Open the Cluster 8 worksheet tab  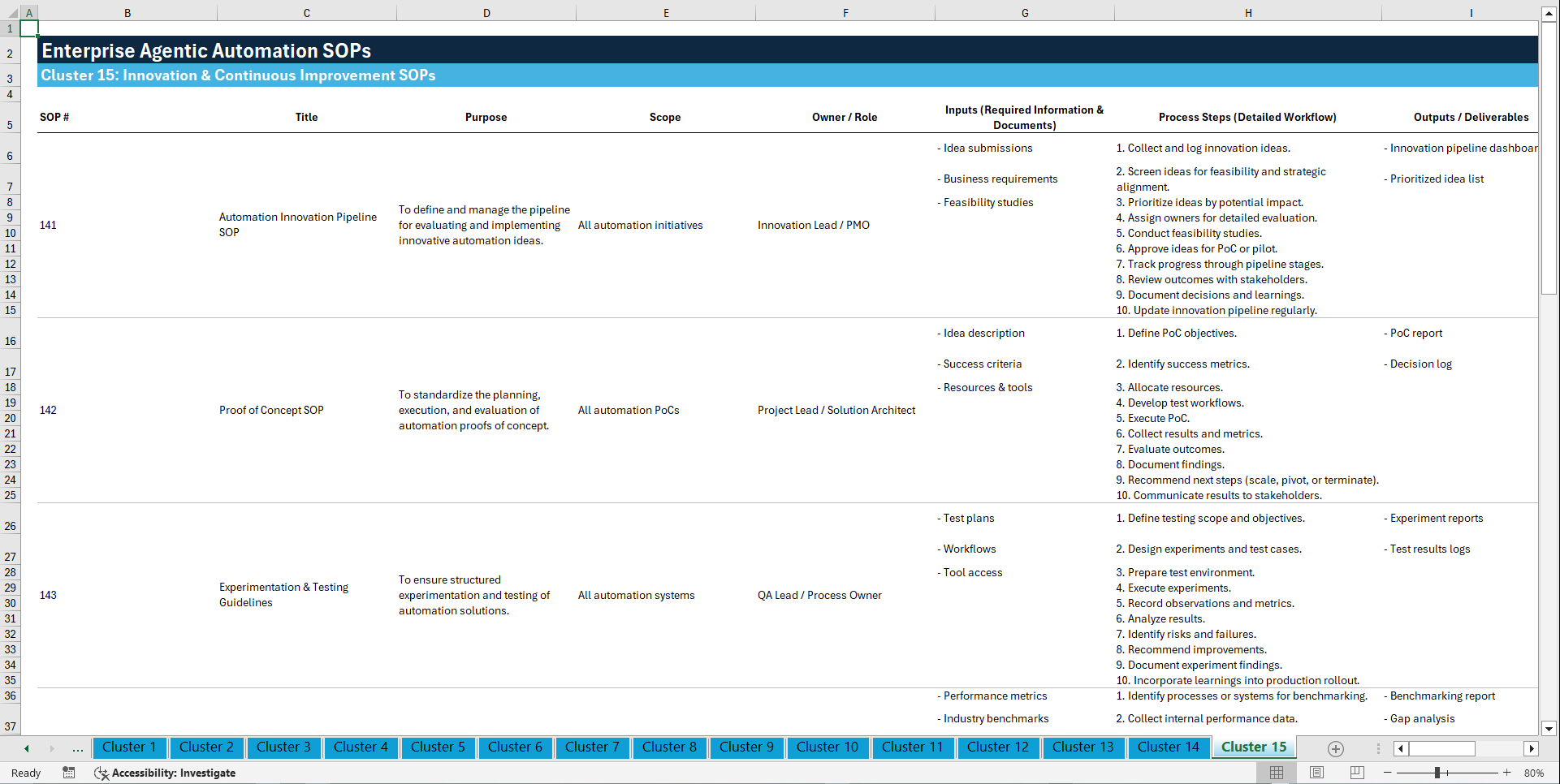pyautogui.click(x=670, y=747)
